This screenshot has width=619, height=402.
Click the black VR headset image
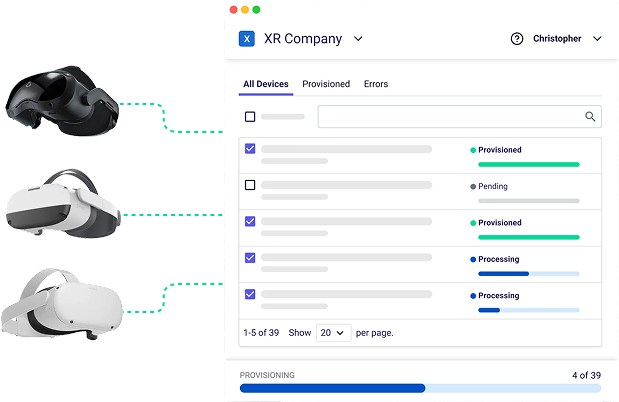click(62, 101)
